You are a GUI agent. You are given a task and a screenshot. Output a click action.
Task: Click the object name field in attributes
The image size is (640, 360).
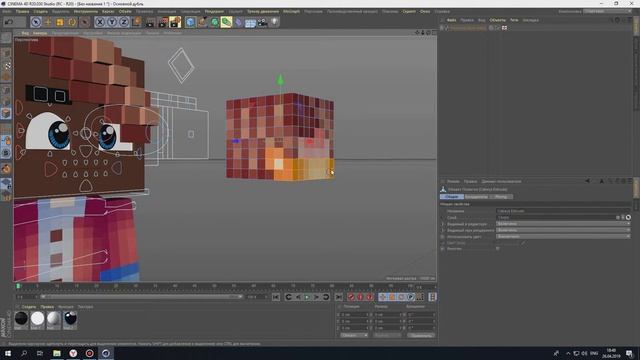pyautogui.click(x=563, y=211)
